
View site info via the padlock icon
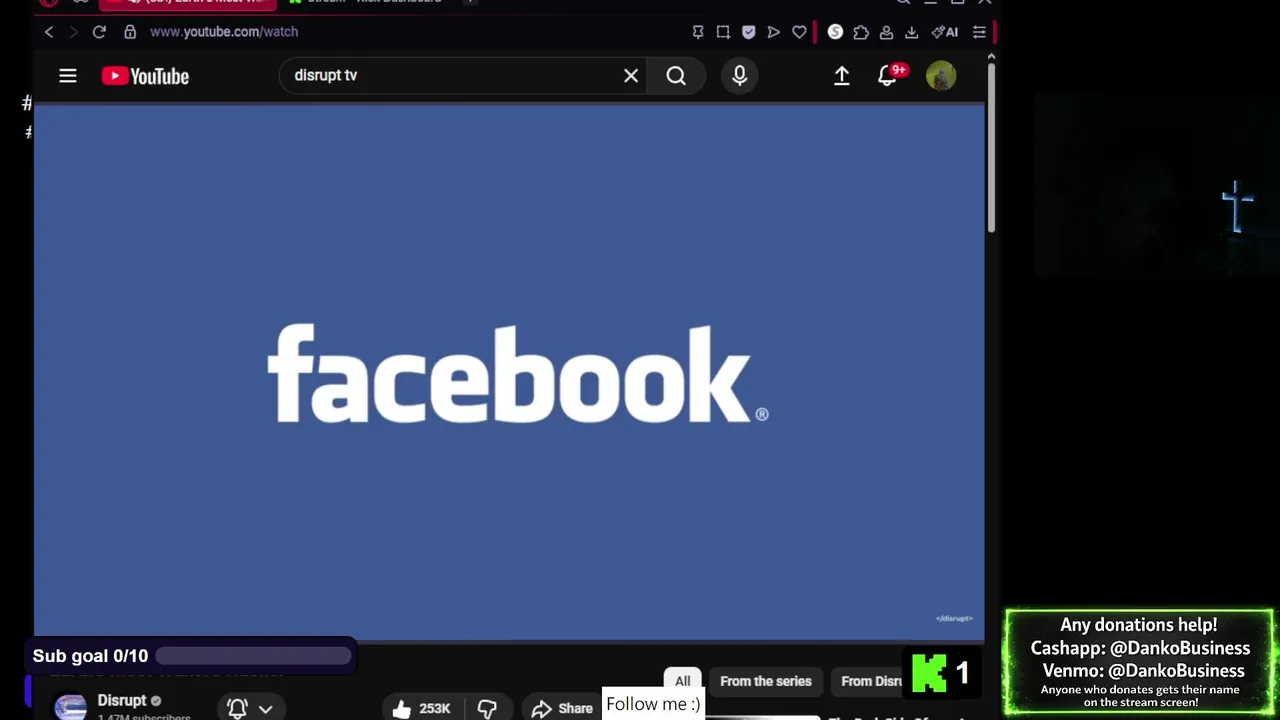pyautogui.click(x=130, y=32)
